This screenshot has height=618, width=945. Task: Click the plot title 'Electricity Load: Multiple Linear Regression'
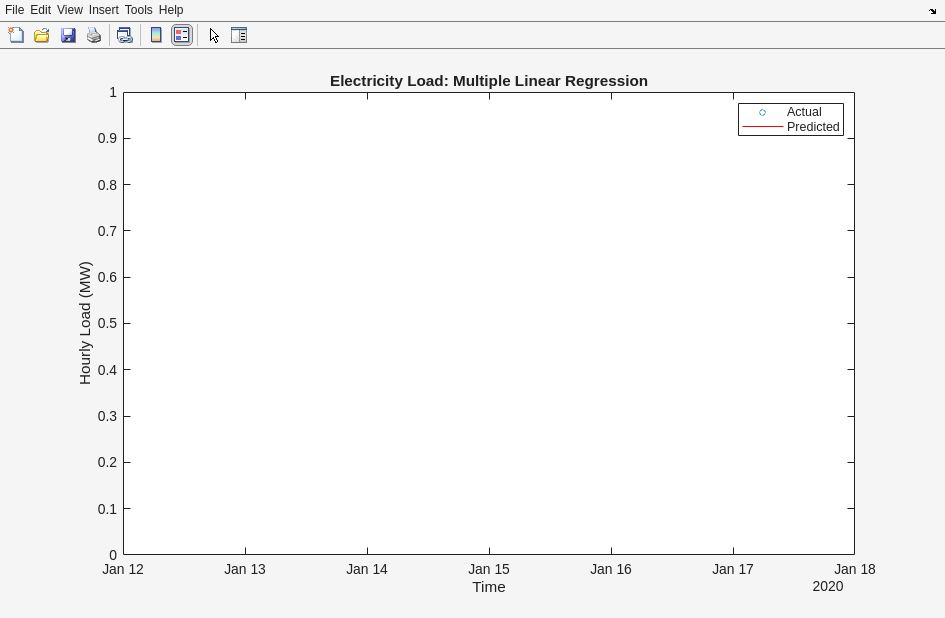[x=488, y=81]
